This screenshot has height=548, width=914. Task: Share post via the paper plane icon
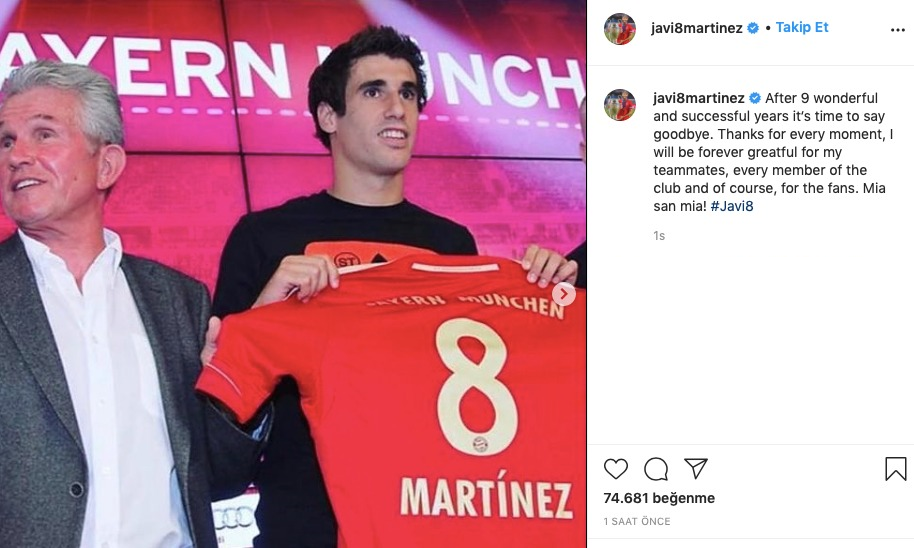[x=695, y=468]
